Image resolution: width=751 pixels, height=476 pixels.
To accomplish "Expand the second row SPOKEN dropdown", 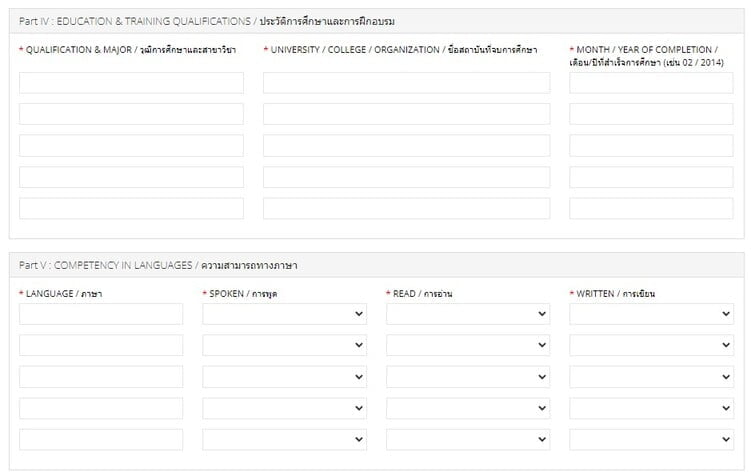I will [x=284, y=345].
